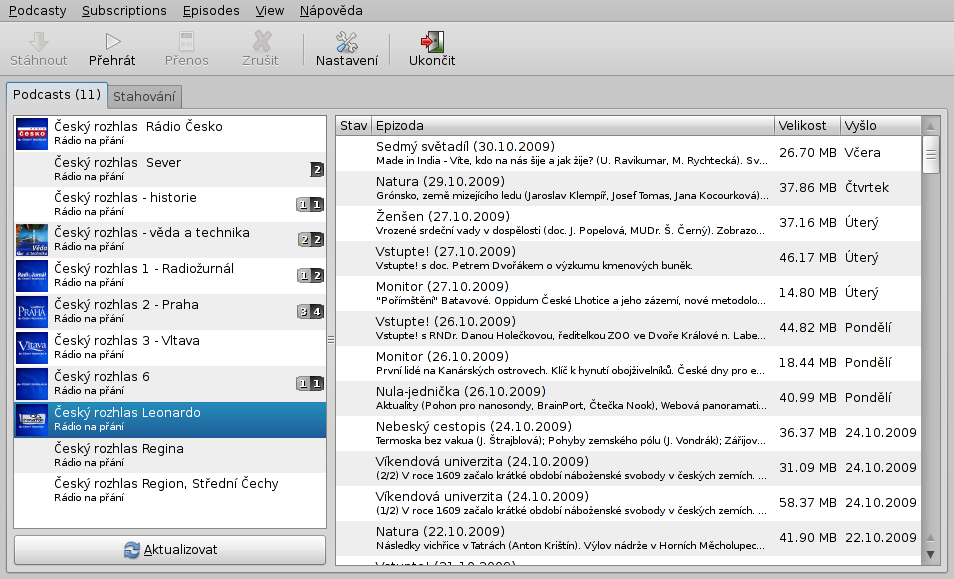
Task: Click the pane splitter handle between lists
Action: tap(331, 339)
